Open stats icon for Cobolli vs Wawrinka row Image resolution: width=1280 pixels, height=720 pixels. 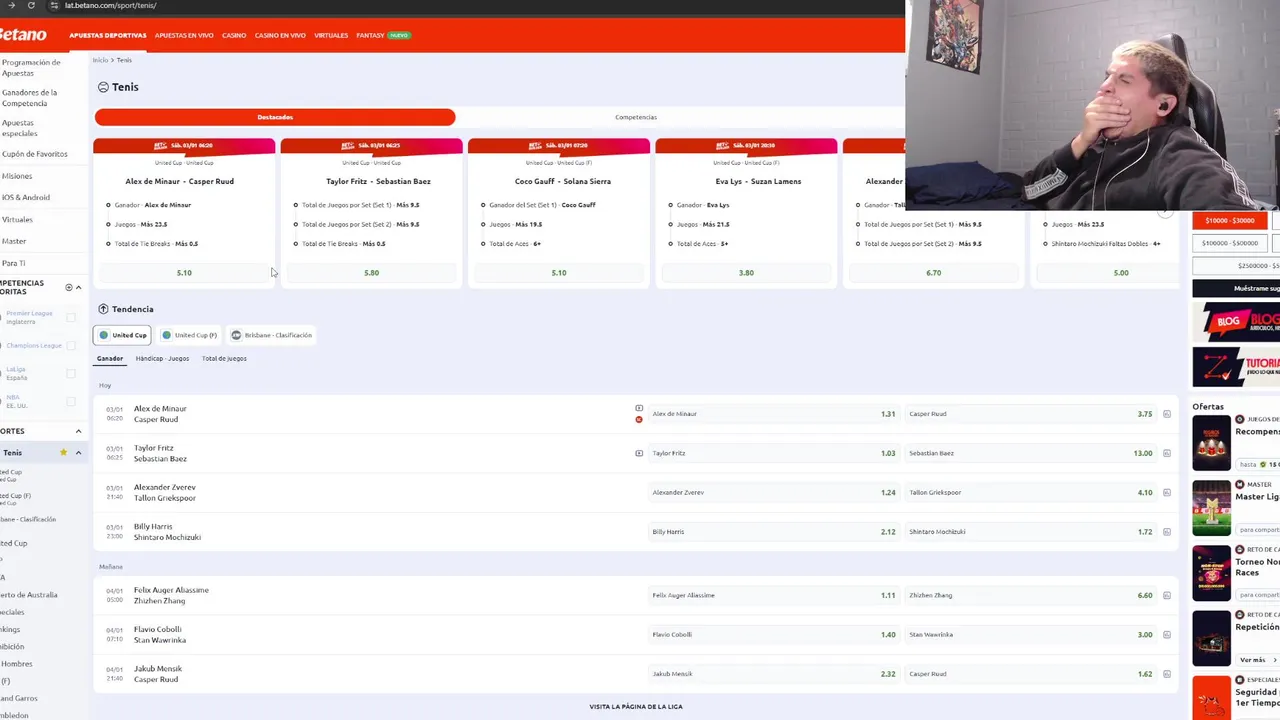[1166, 634]
